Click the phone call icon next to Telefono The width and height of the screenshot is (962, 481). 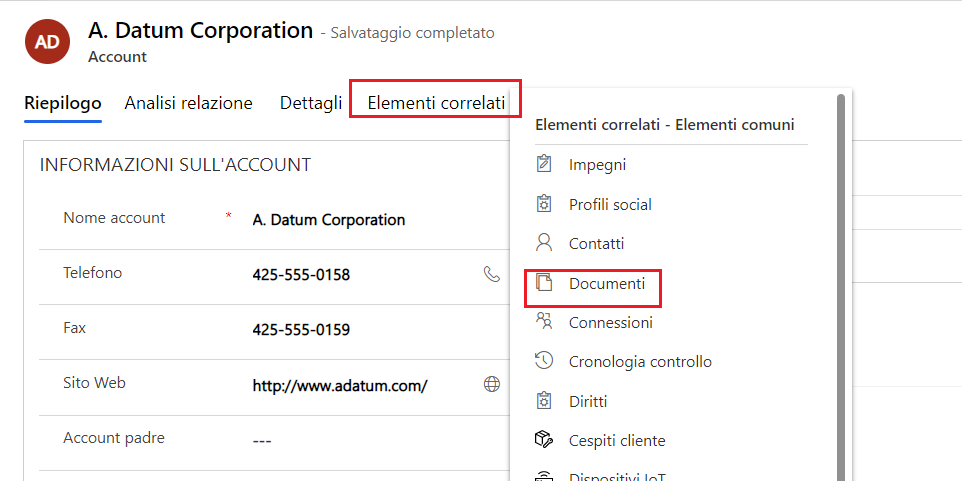(491, 274)
